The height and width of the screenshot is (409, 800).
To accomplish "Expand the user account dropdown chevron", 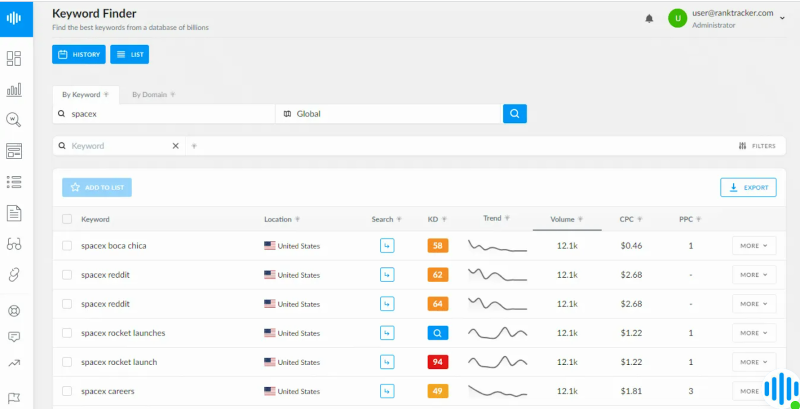I will click(782, 18).
